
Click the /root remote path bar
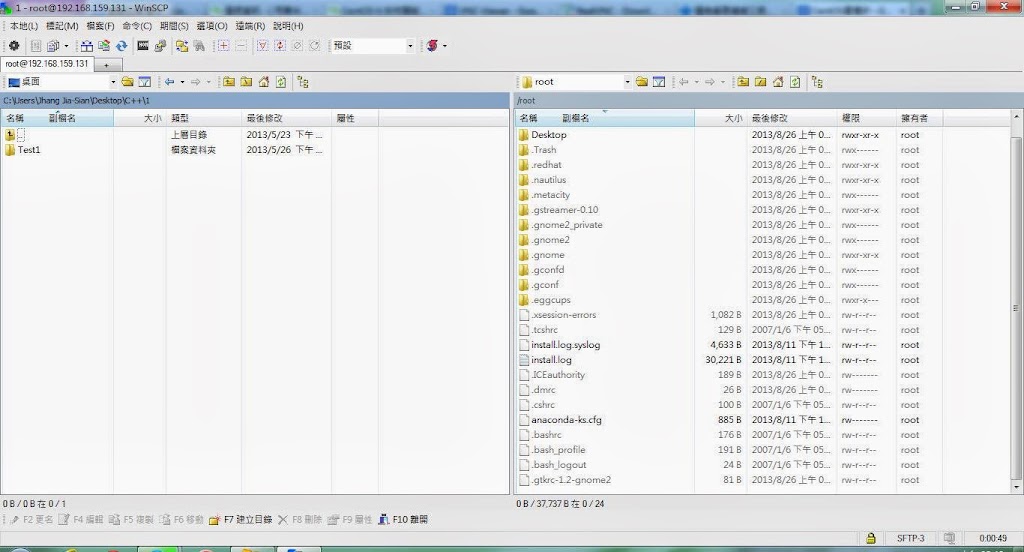click(769, 101)
